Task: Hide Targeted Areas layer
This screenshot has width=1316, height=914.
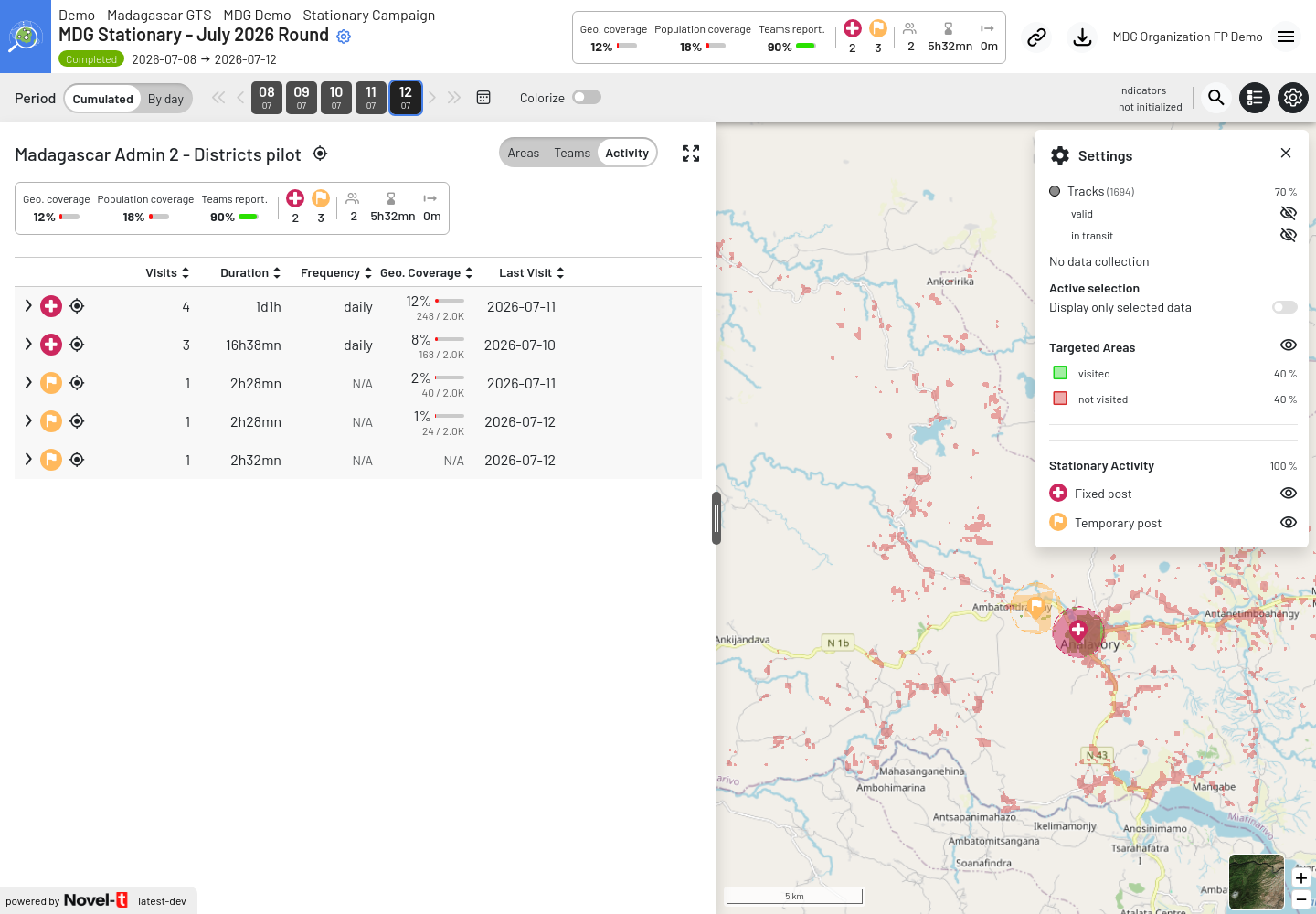Action: 1289,345
